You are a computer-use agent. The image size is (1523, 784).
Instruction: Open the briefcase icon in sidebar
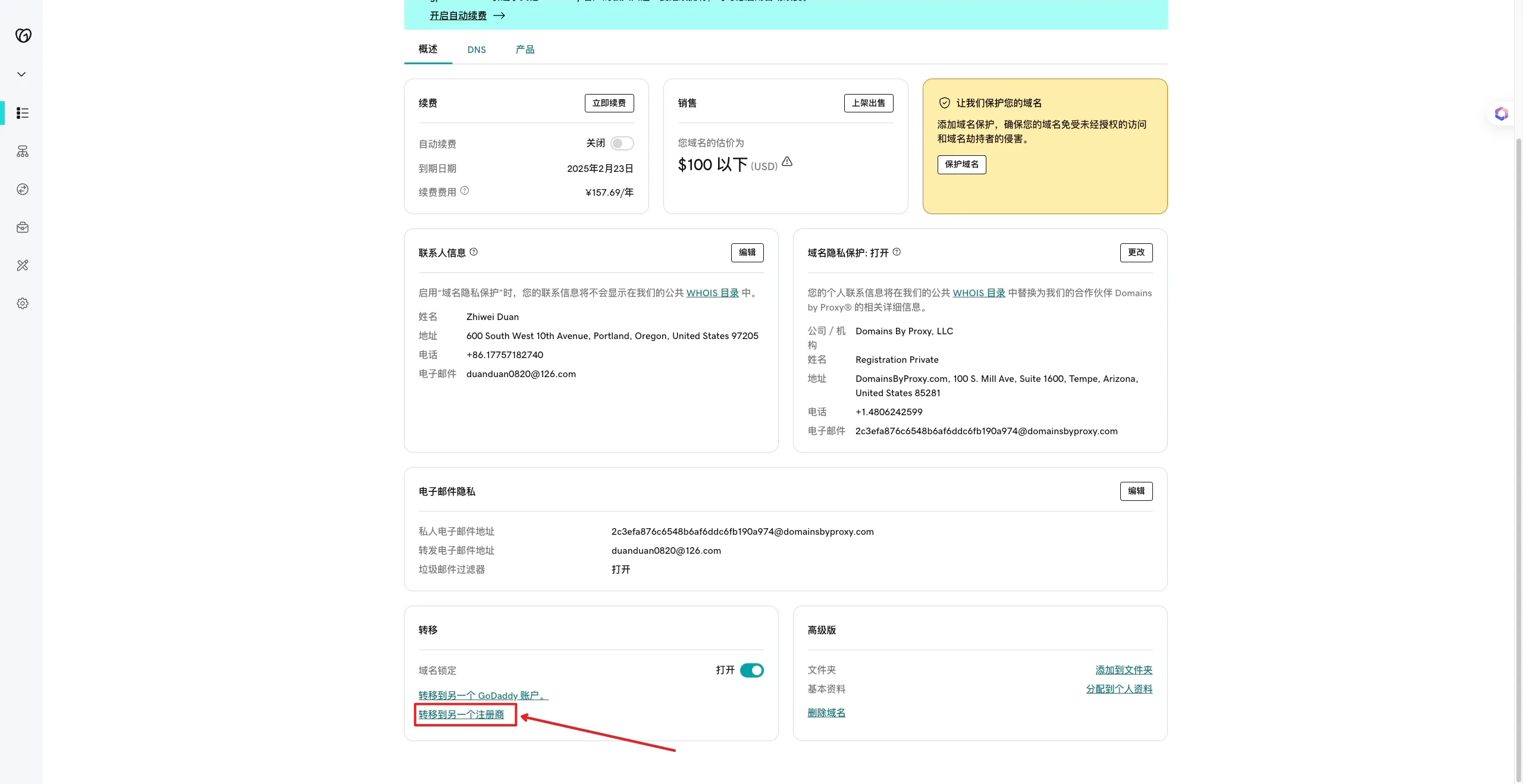(x=23, y=227)
